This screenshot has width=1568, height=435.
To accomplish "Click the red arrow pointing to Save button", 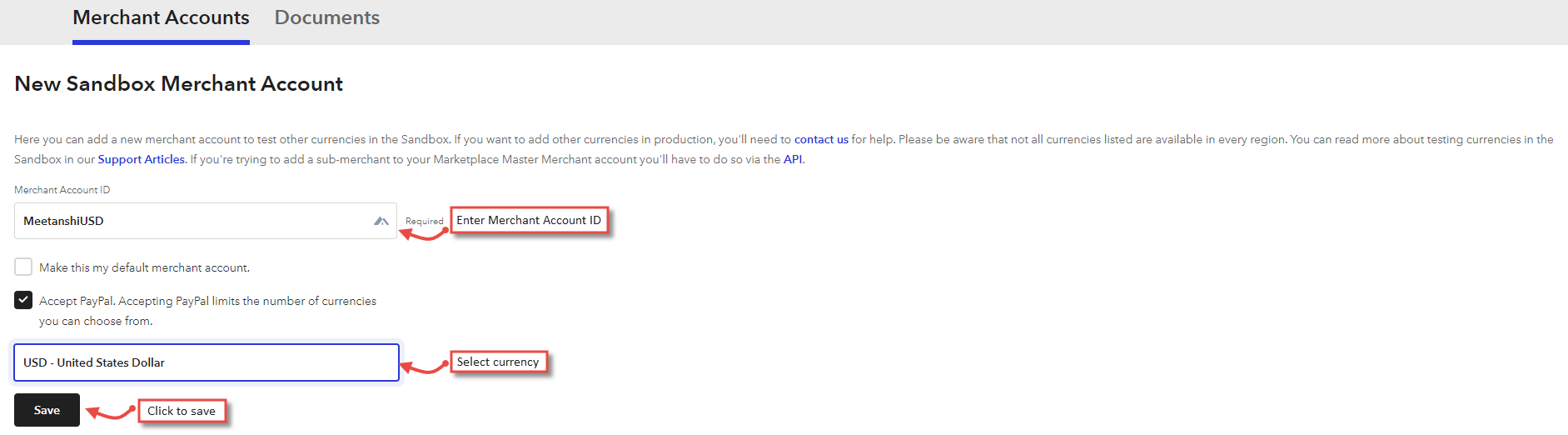I will pos(111,412).
